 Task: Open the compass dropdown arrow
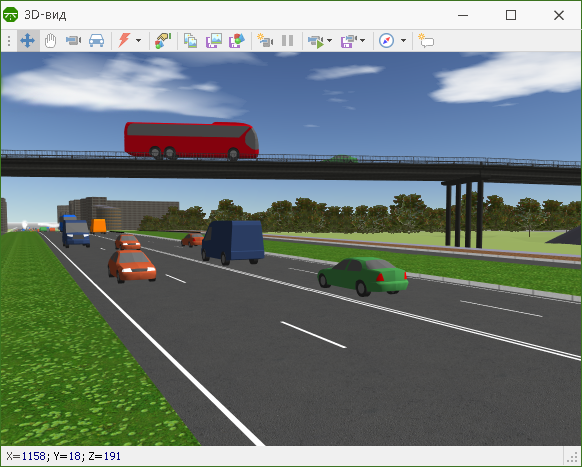tap(403, 40)
